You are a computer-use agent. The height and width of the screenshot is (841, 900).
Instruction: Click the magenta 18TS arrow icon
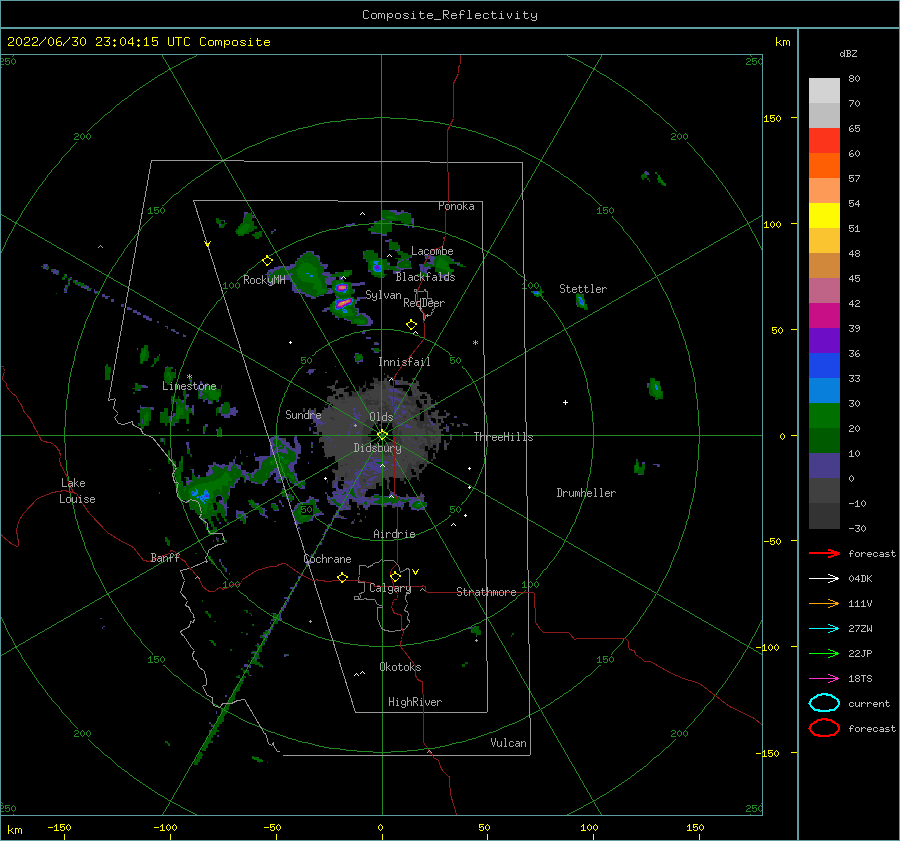824,679
